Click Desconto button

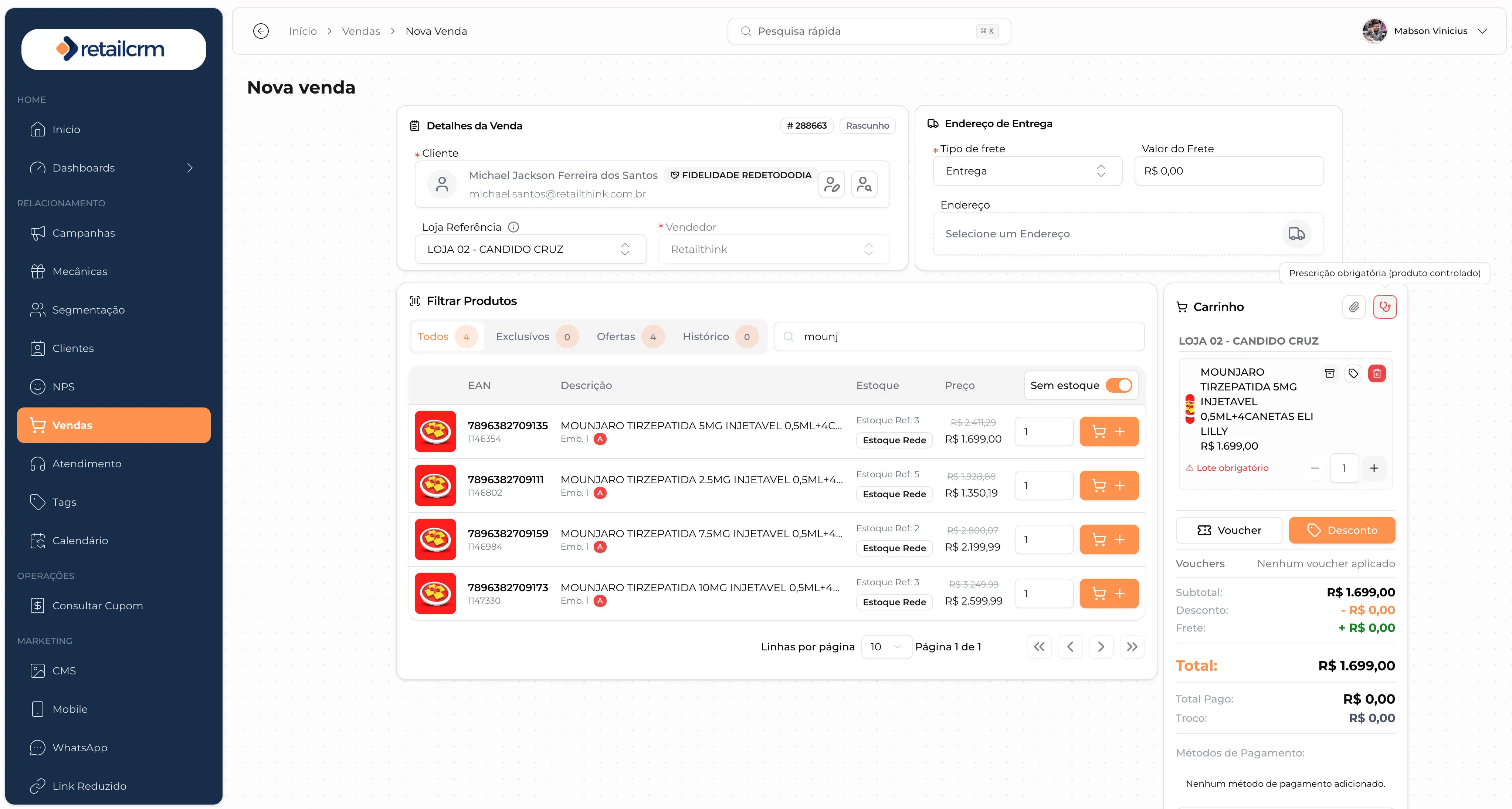(1342, 530)
